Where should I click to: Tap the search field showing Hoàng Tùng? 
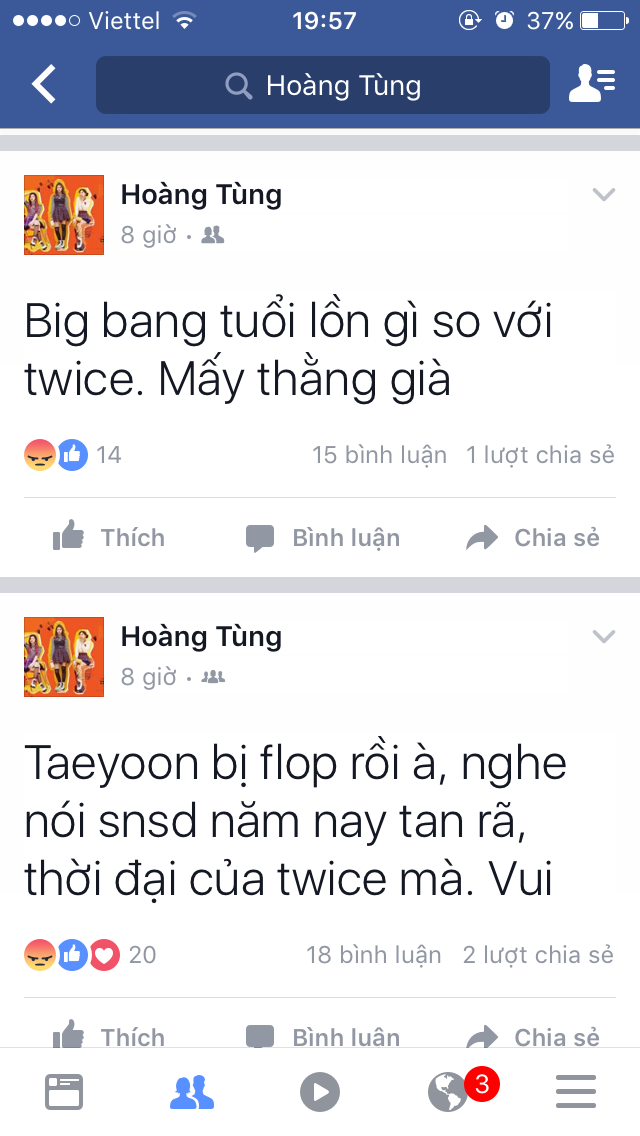[x=323, y=85]
